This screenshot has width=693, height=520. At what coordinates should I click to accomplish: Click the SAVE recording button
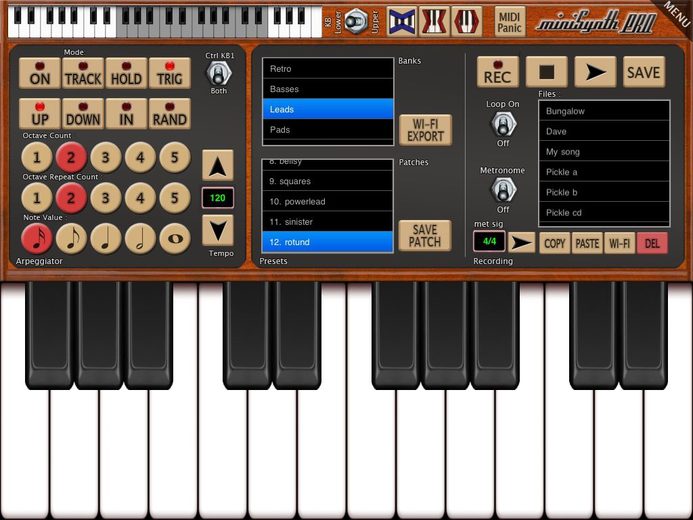pos(644,72)
